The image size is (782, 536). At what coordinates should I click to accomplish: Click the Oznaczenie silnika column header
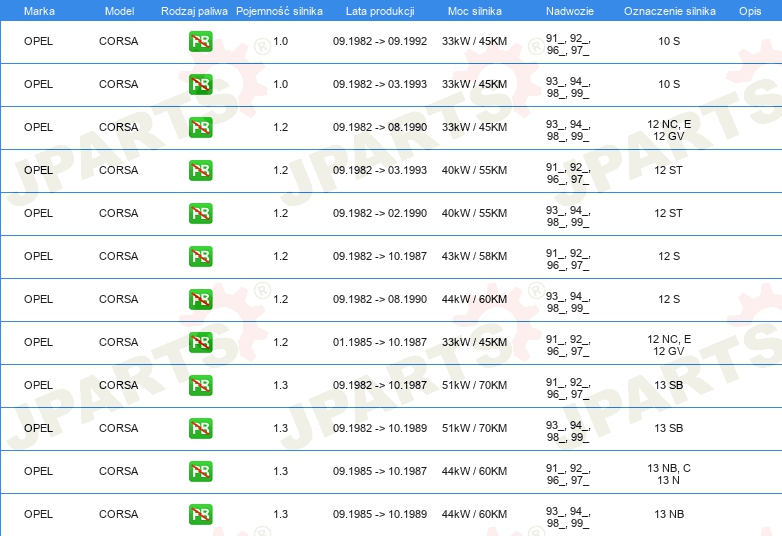[669, 11]
